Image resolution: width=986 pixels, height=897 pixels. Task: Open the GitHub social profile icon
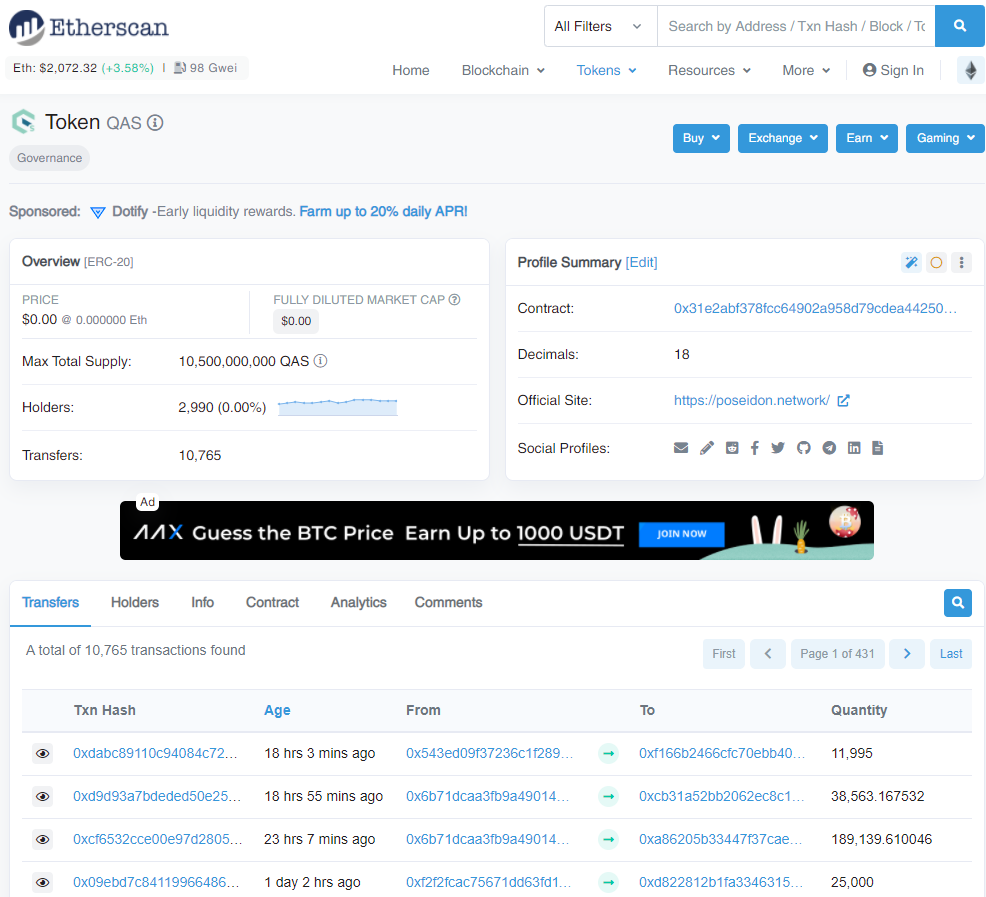click(804, 448)
